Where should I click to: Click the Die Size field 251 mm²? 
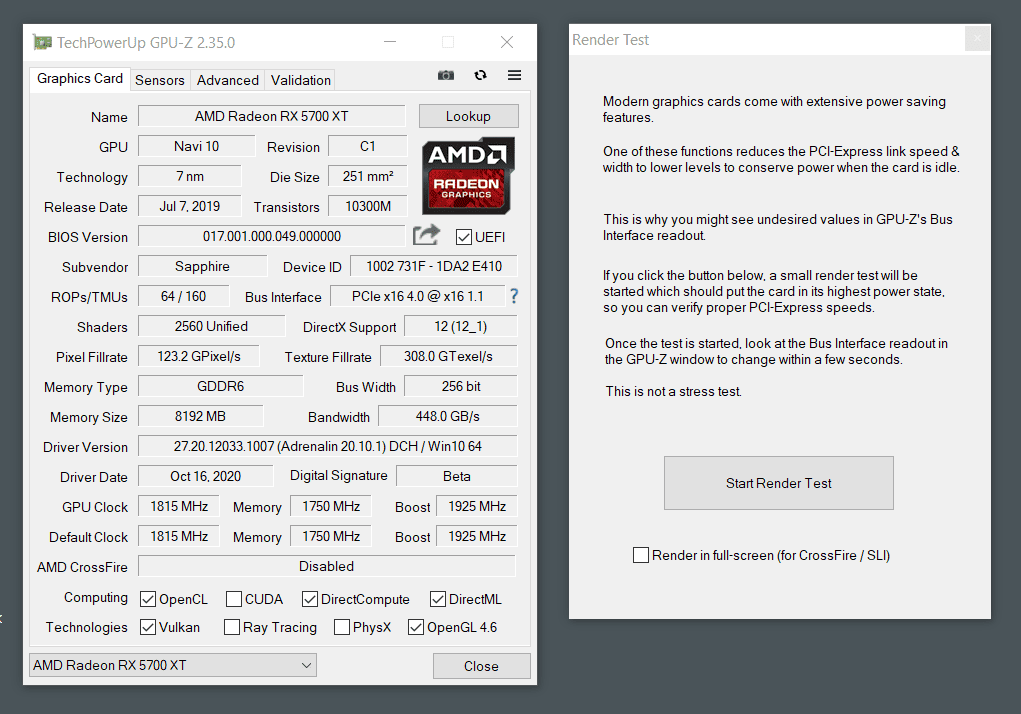pos(367,176)
